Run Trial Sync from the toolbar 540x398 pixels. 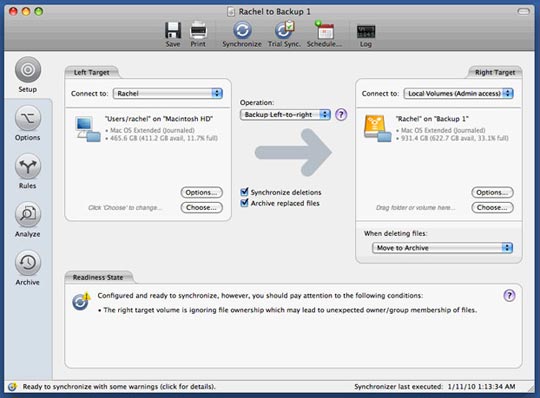284,34
